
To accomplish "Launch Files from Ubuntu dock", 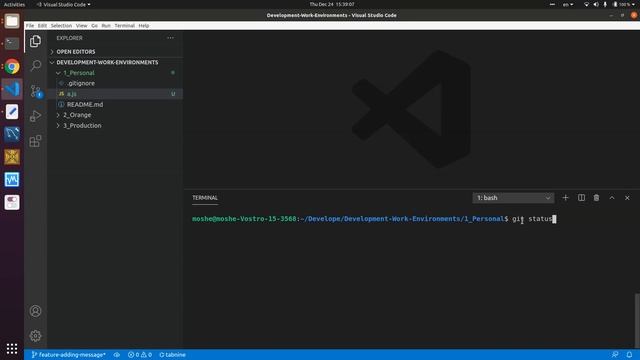I will pos(12,21).
